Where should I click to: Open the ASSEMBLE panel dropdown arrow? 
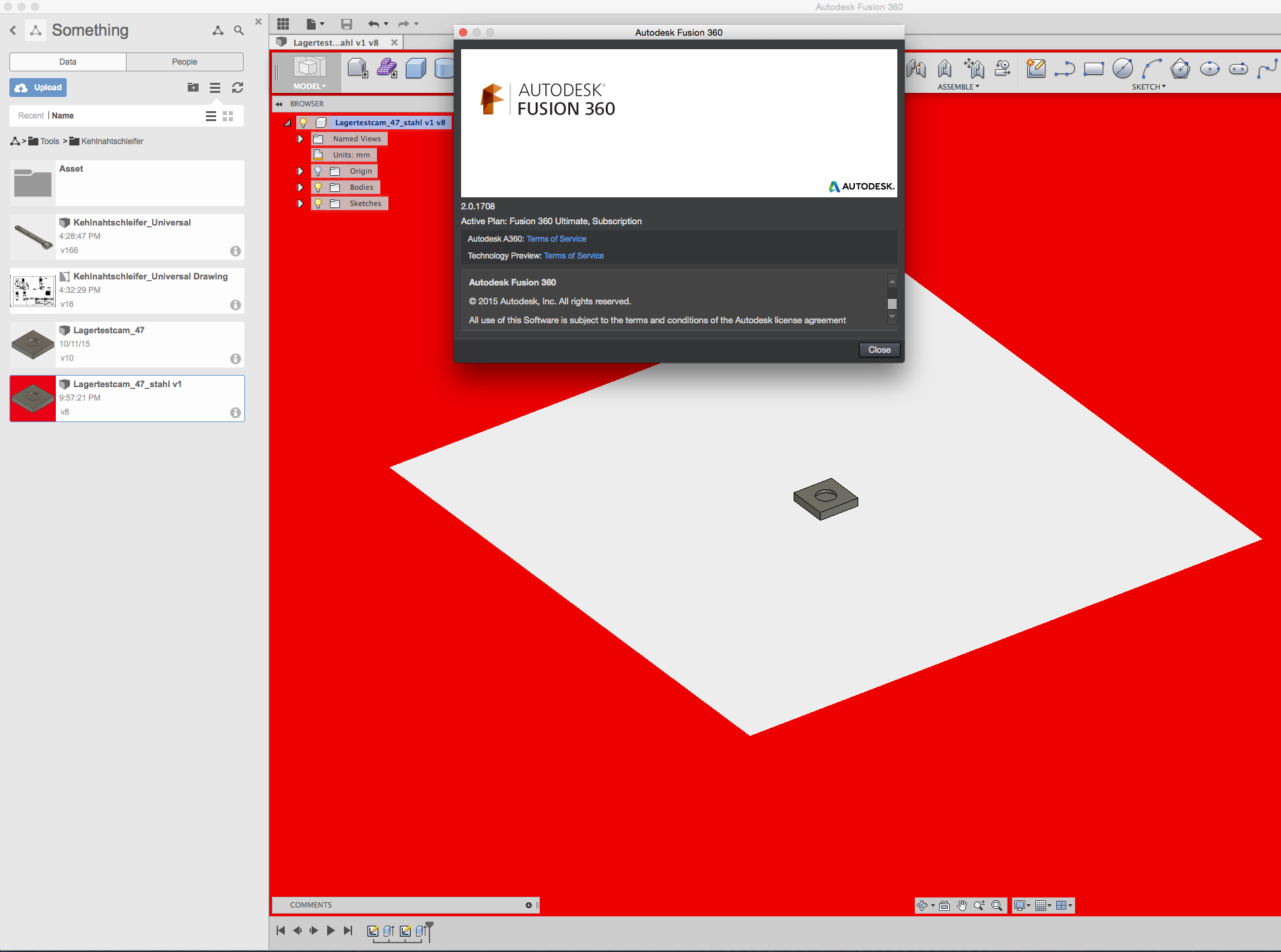pos(976,86)
